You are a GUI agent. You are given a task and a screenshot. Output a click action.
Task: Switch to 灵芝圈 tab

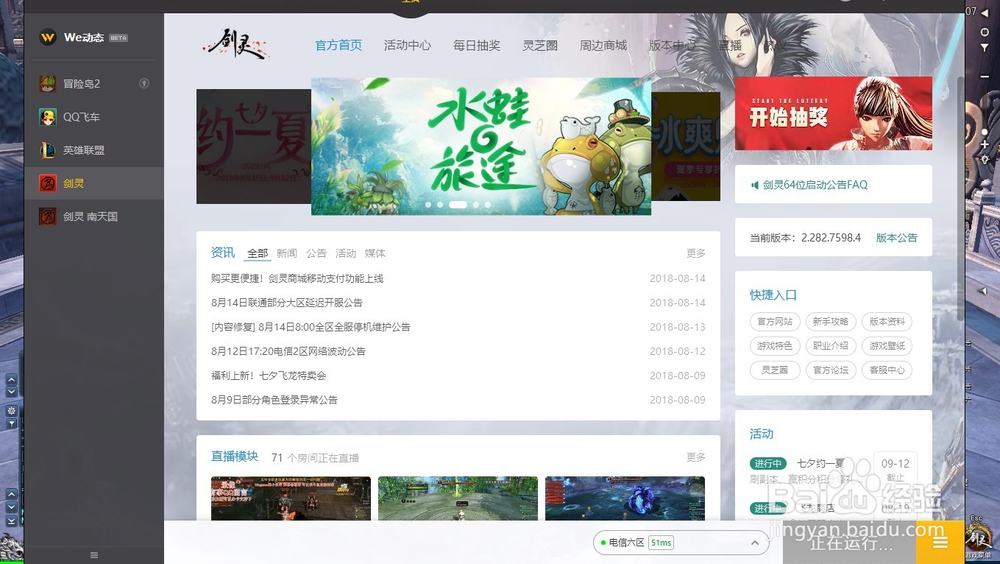click(540, 45)
